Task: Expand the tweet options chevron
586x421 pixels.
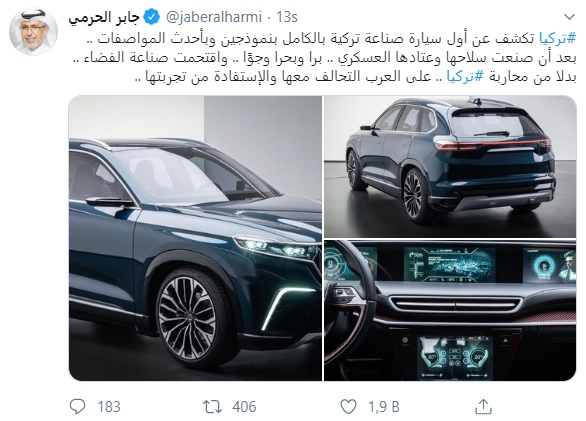Action: pos(569,17)
